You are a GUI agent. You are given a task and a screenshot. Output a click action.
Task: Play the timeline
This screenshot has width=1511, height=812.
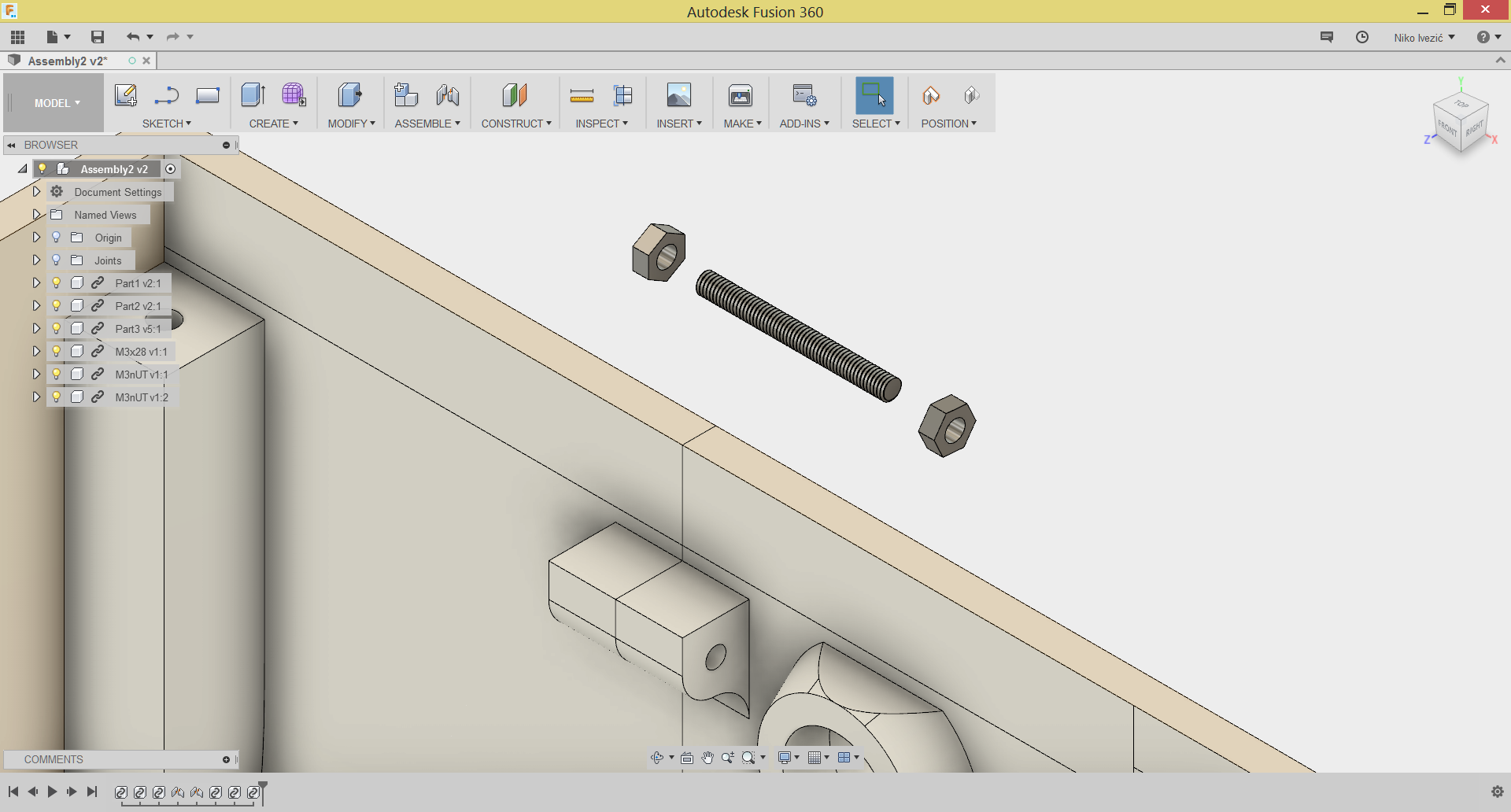click(52, 792)
